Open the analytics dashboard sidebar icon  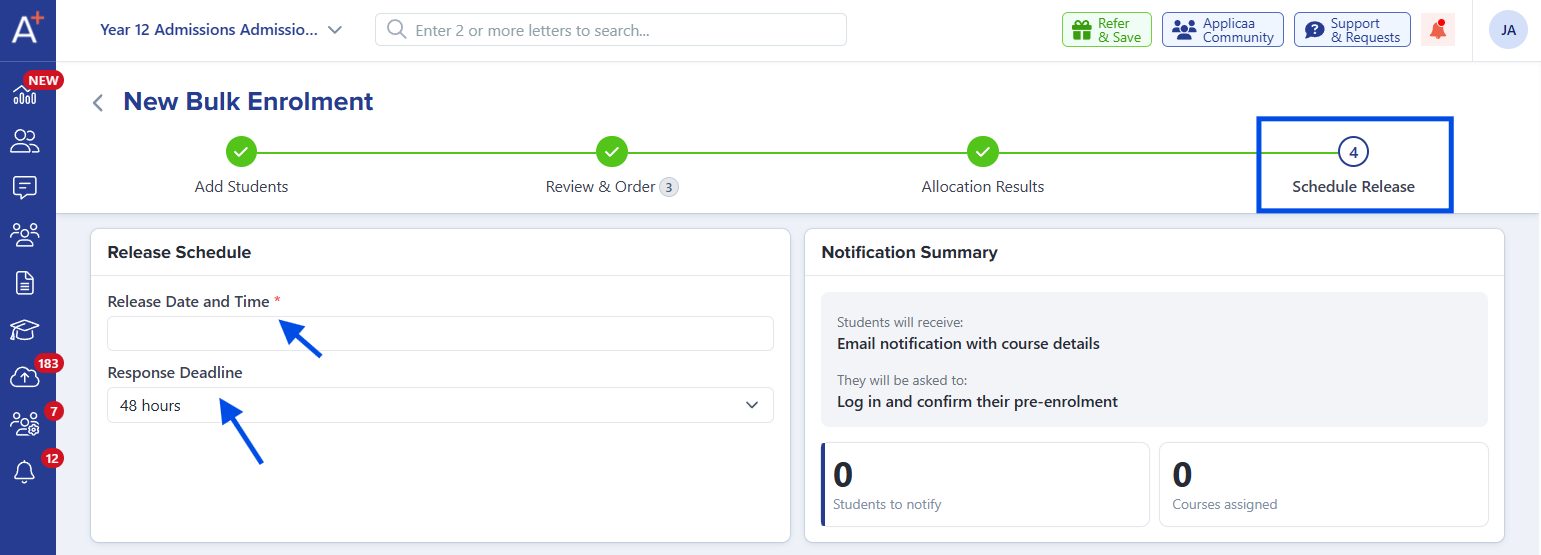[x=25, y=95]
